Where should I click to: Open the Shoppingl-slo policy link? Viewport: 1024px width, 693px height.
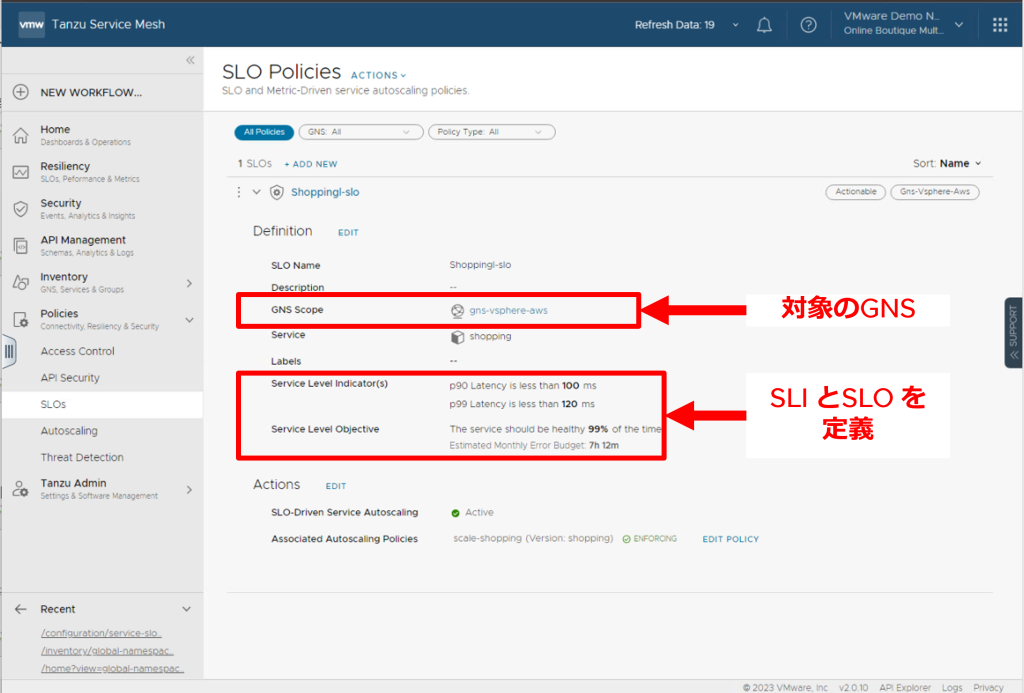[325, 192]
